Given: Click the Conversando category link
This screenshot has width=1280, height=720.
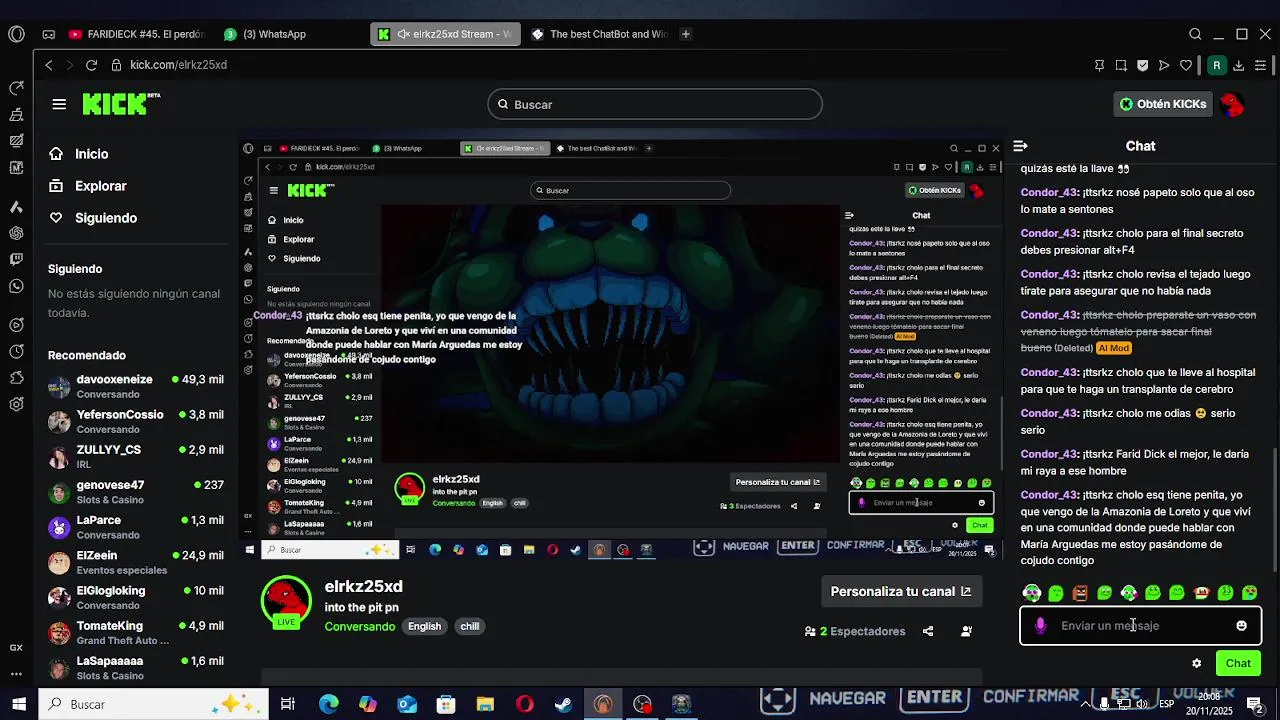Looking at the screenshot, I should (360, 626).
